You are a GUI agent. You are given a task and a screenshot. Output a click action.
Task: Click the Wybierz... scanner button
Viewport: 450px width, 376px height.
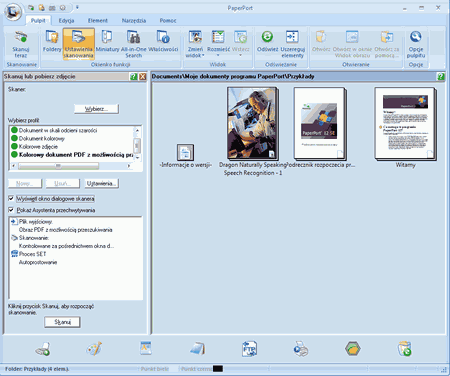(x=96, y=109)
